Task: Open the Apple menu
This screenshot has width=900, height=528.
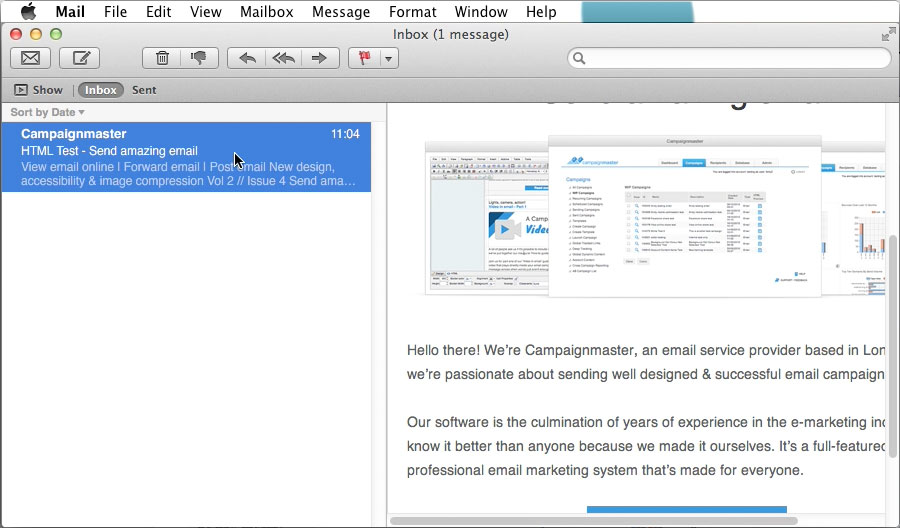Action: 29,11
